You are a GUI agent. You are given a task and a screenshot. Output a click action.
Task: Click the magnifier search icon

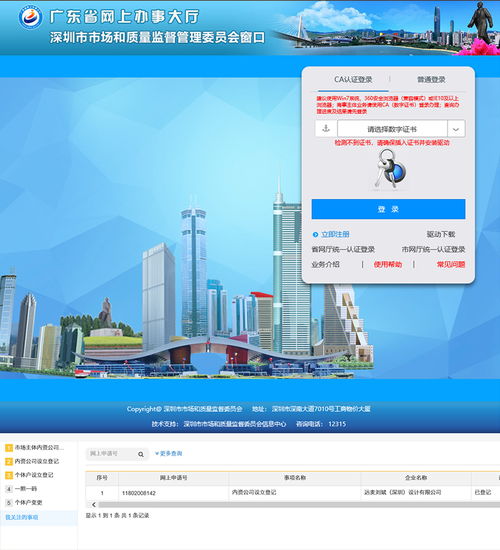141,454
